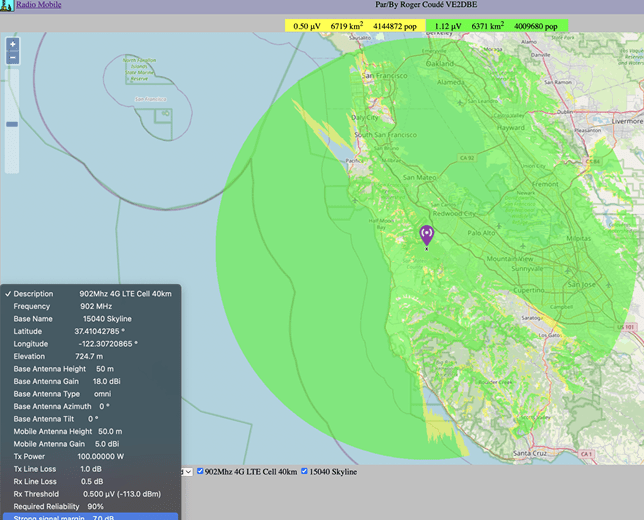This screenshot has width=644, height=520.
Task: Select Required Reliability 90% entry
Action: [90, 506]
